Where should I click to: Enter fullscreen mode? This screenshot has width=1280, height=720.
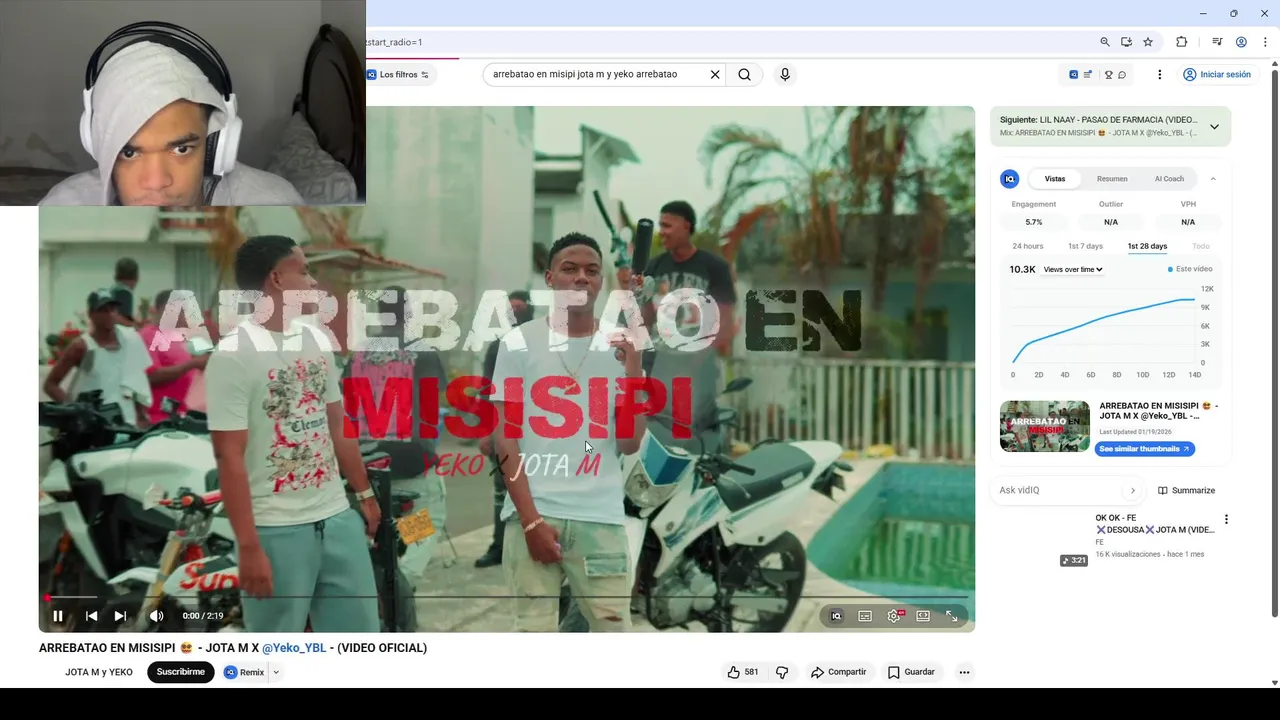952,616
